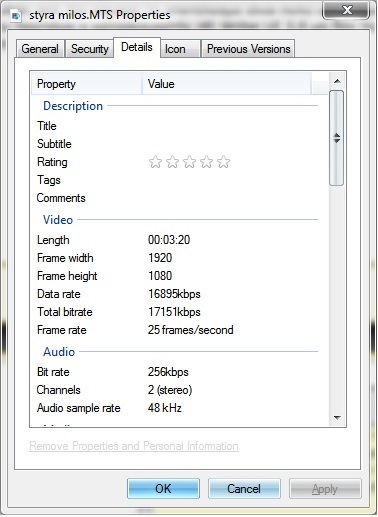Set rating to three stars
The width and height of the screenshot is (378, 517).
click(x=189, y=162)
